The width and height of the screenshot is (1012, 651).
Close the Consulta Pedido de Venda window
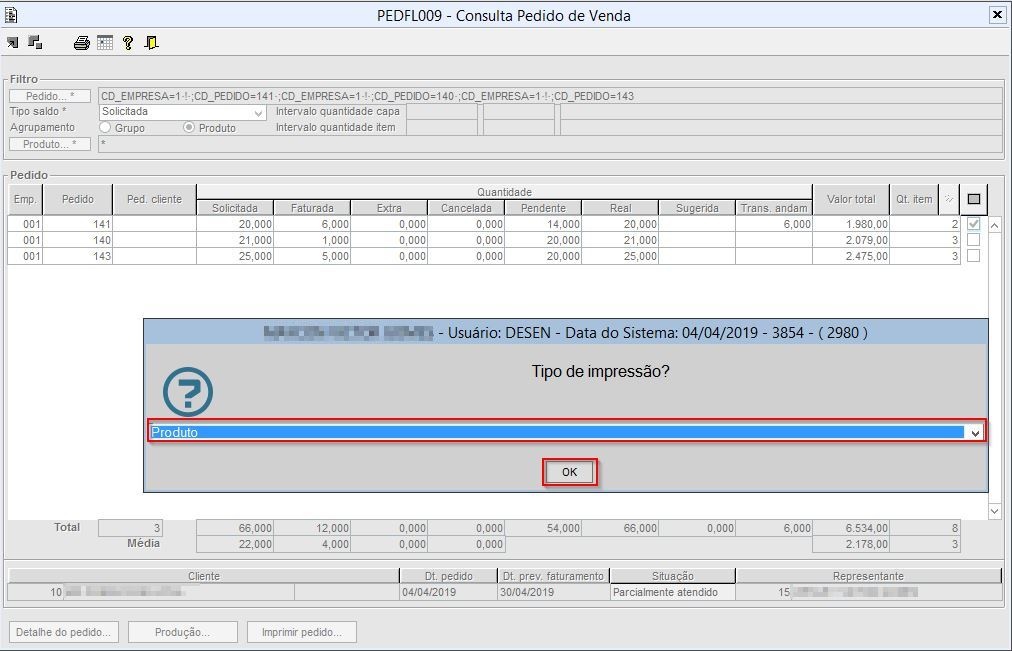997,15
